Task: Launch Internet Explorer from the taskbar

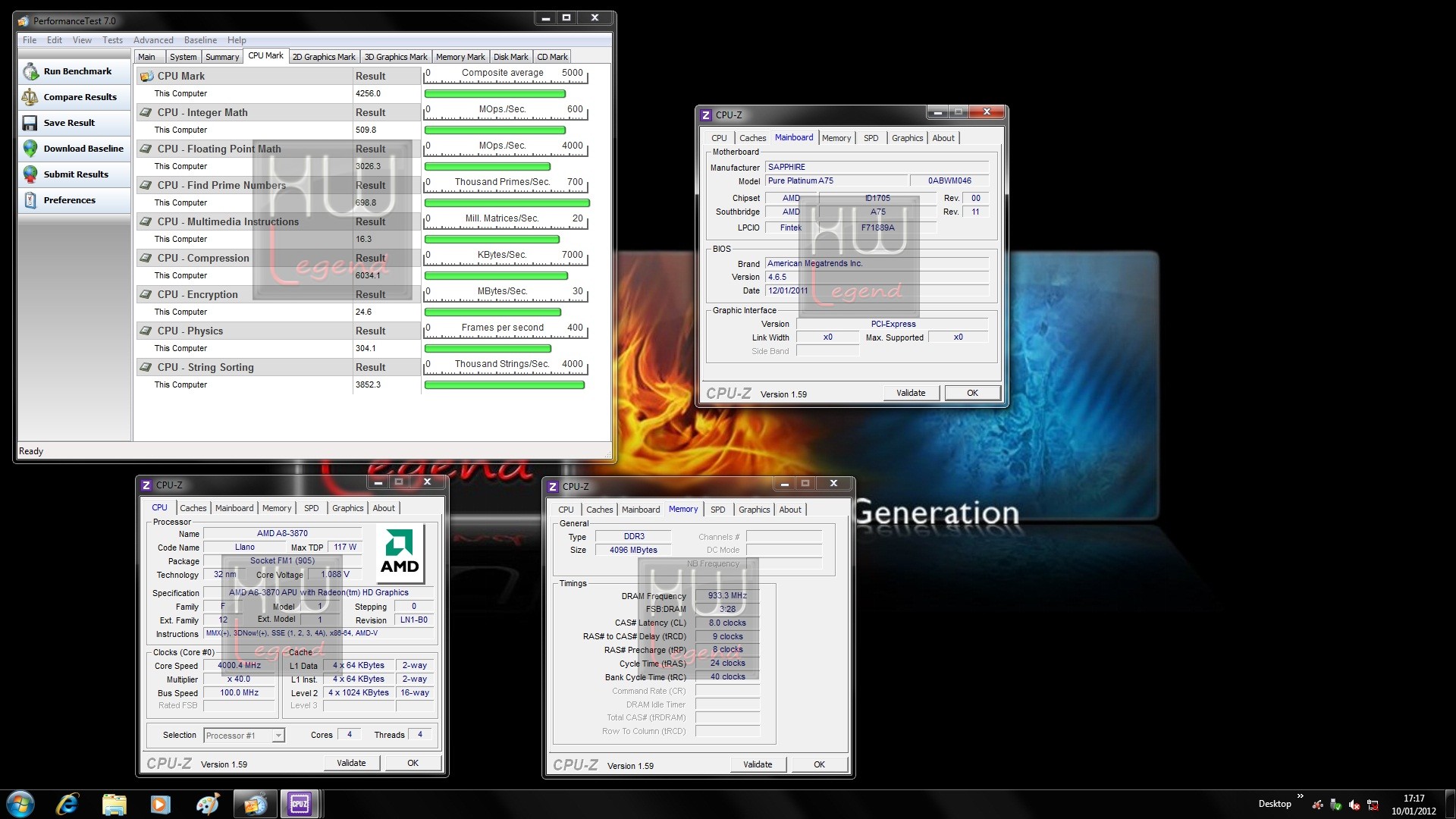Action: click(67, 804)
